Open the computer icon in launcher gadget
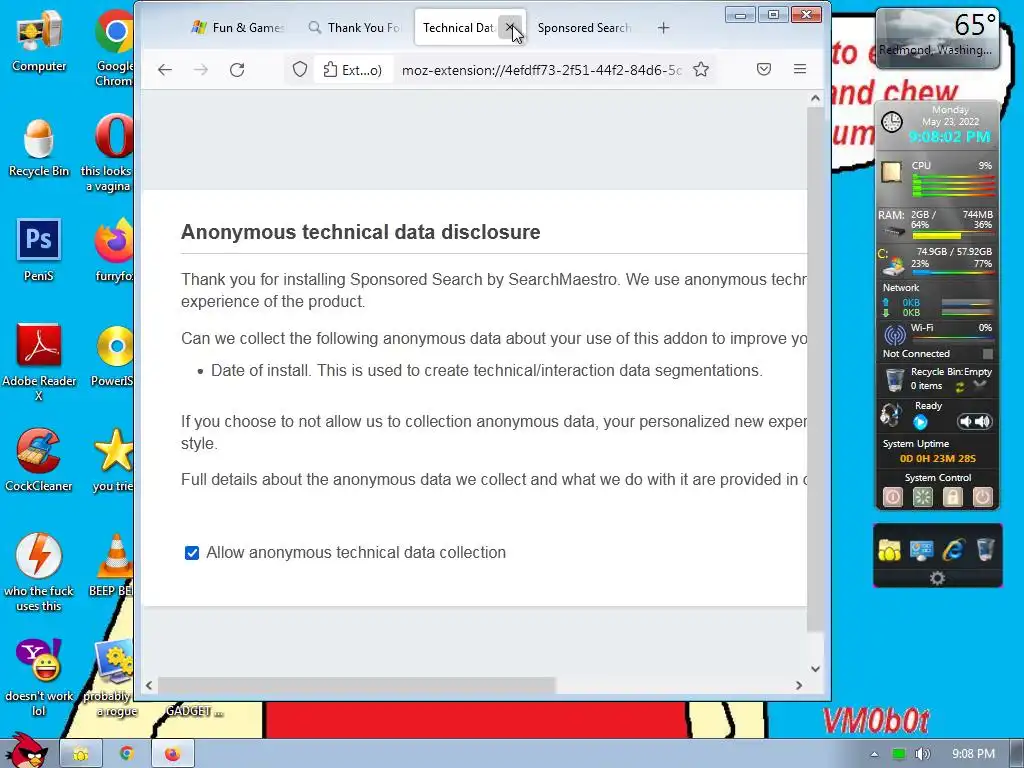This screenshot has width=1024, height=768. (x=921, y=551)
